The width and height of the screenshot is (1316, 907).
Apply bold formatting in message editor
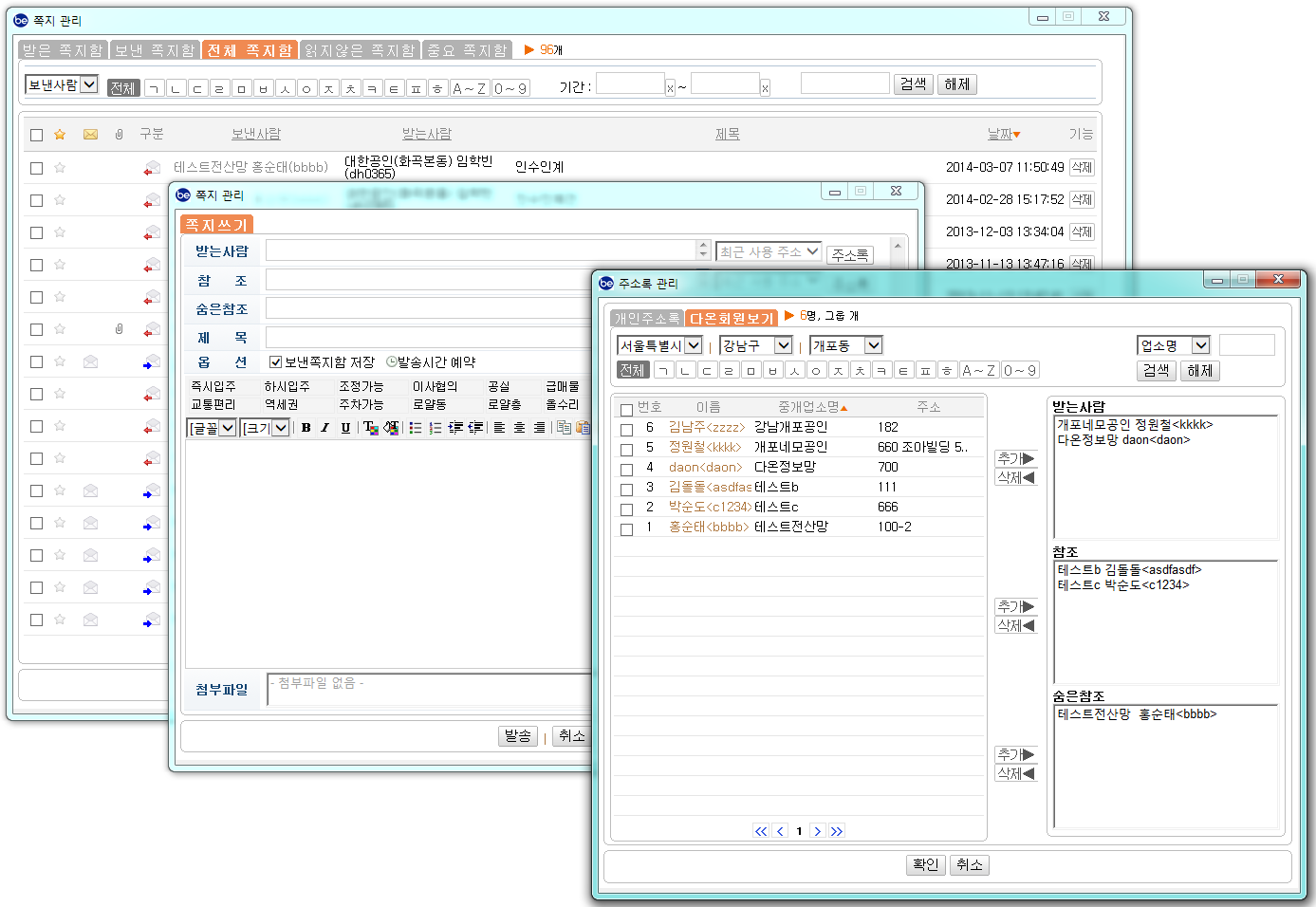point(306,428)
